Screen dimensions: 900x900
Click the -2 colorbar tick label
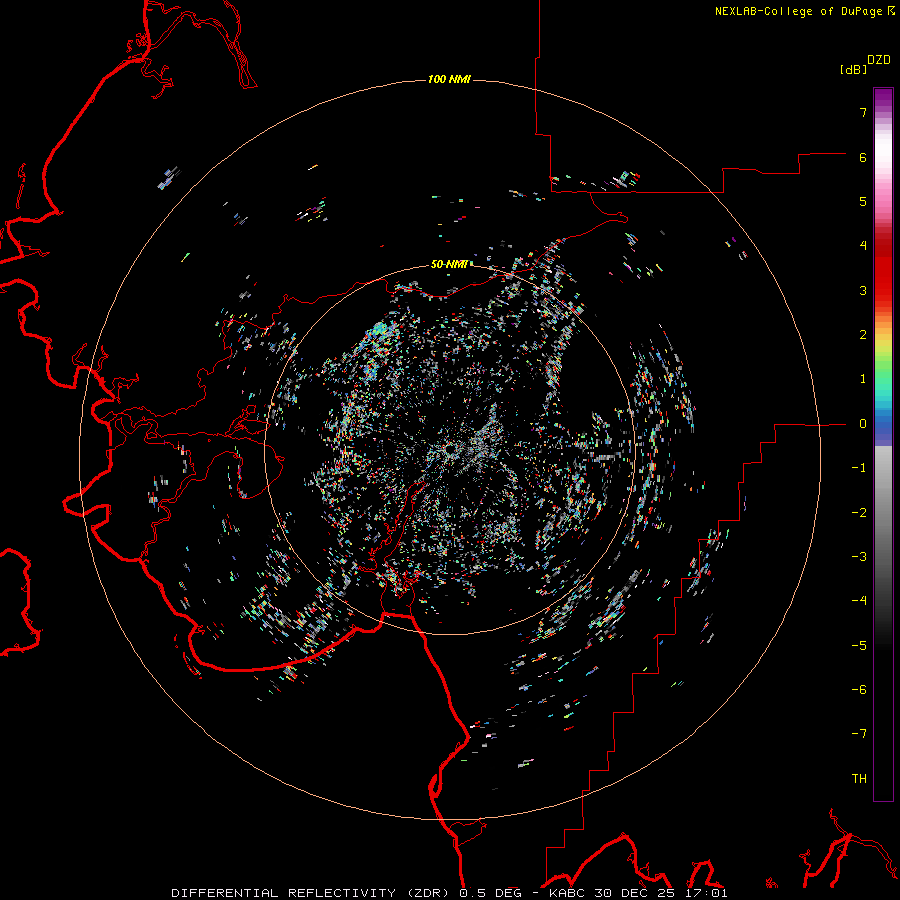pos(859,513)
